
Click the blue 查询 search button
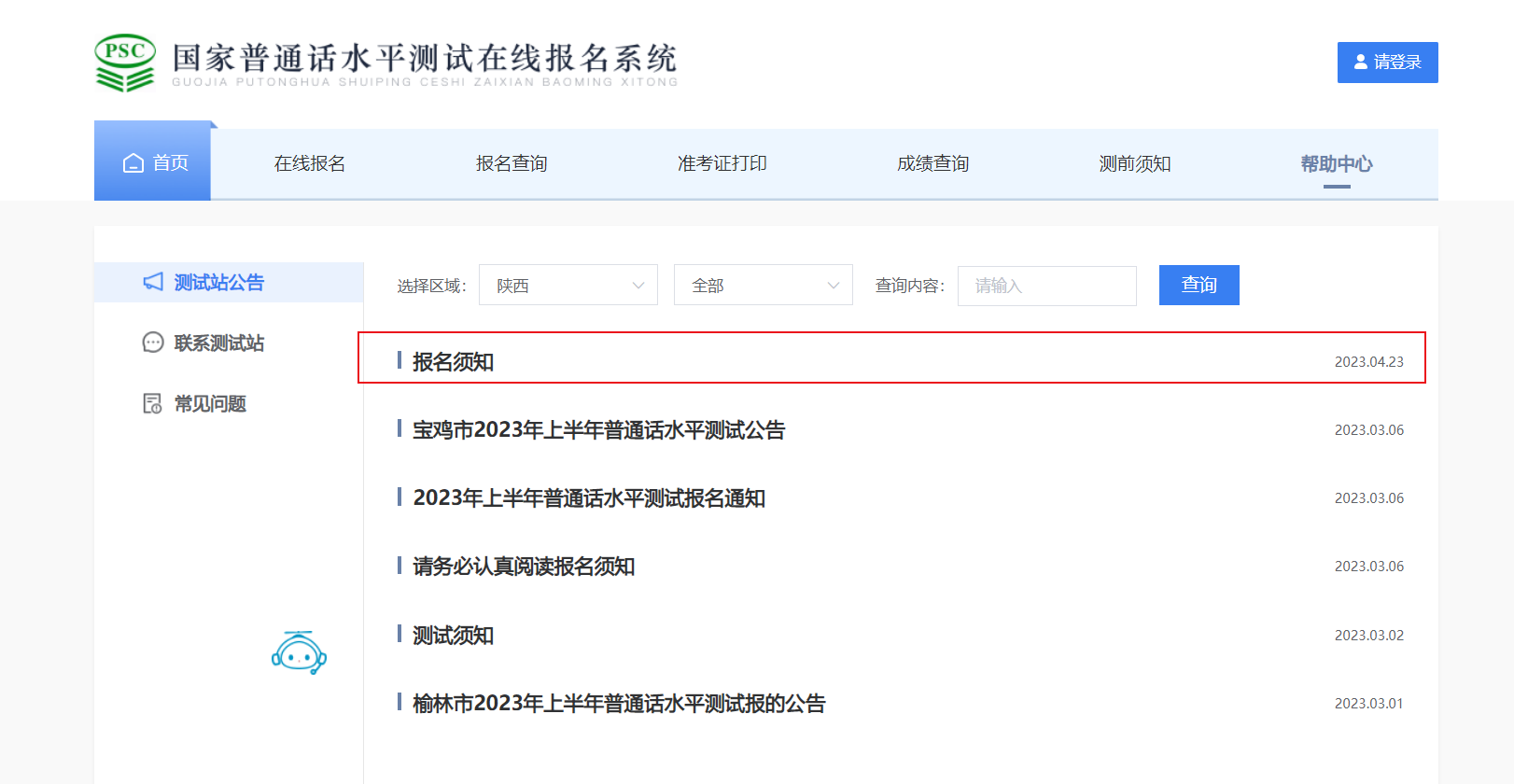click(1199, 285)
